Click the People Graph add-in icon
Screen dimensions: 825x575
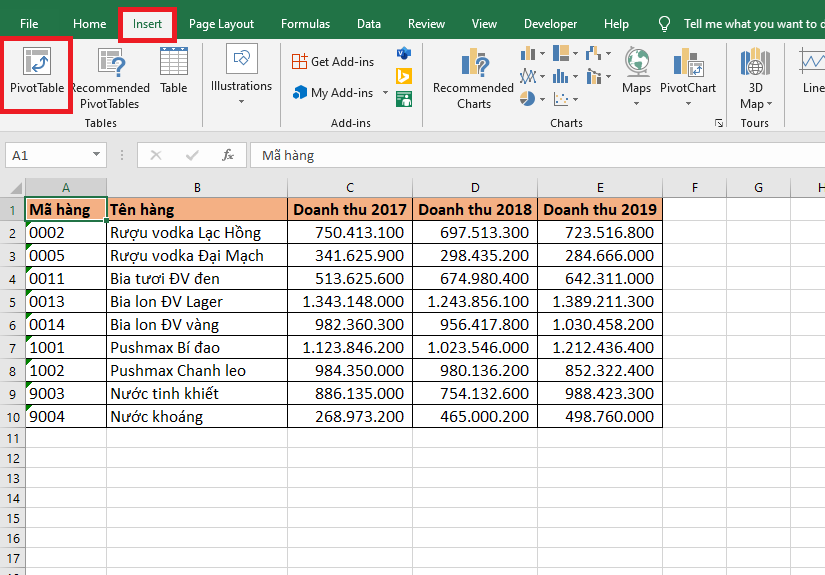coord(404,99)
